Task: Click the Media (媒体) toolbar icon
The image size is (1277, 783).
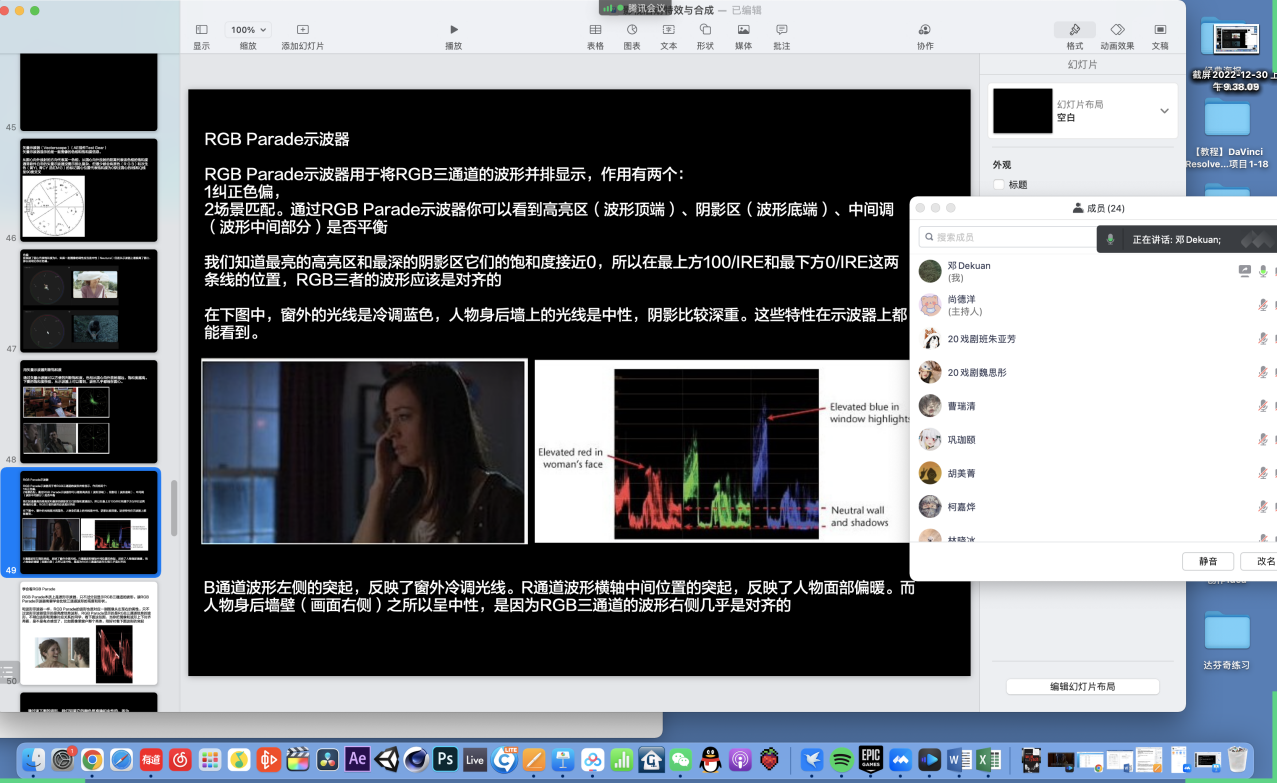Action: click(743, 30)
